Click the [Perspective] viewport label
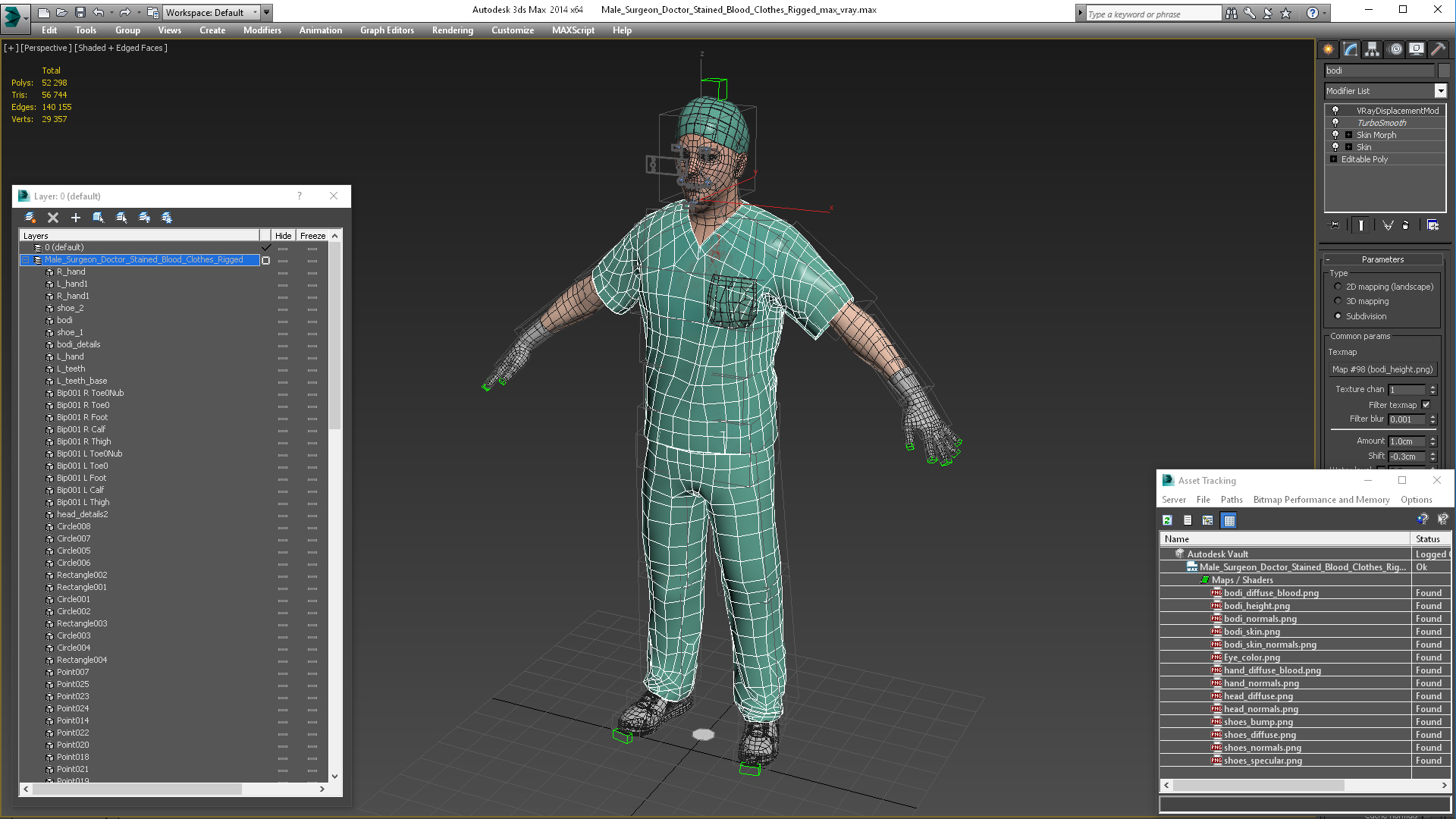The width and height of the screenshot is (1456, 819). click(x=46, y=48)
